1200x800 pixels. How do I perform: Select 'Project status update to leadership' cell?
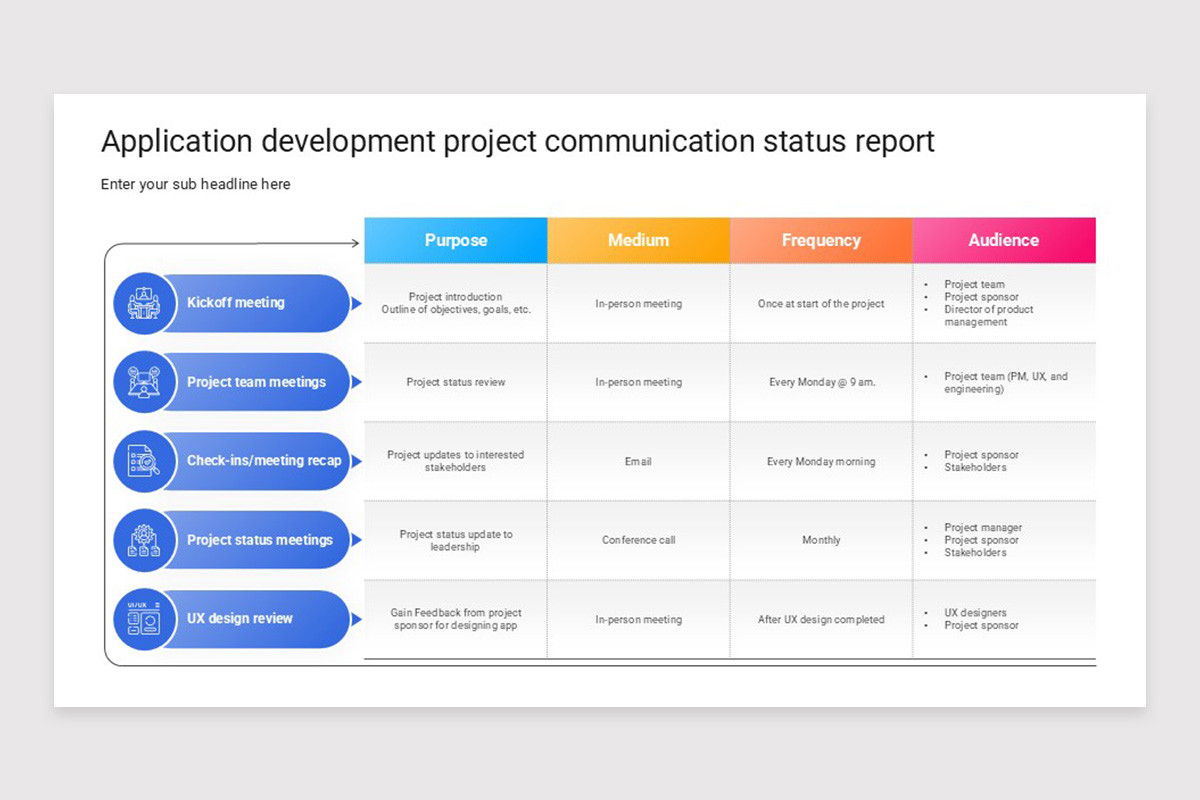click(456, 540)
